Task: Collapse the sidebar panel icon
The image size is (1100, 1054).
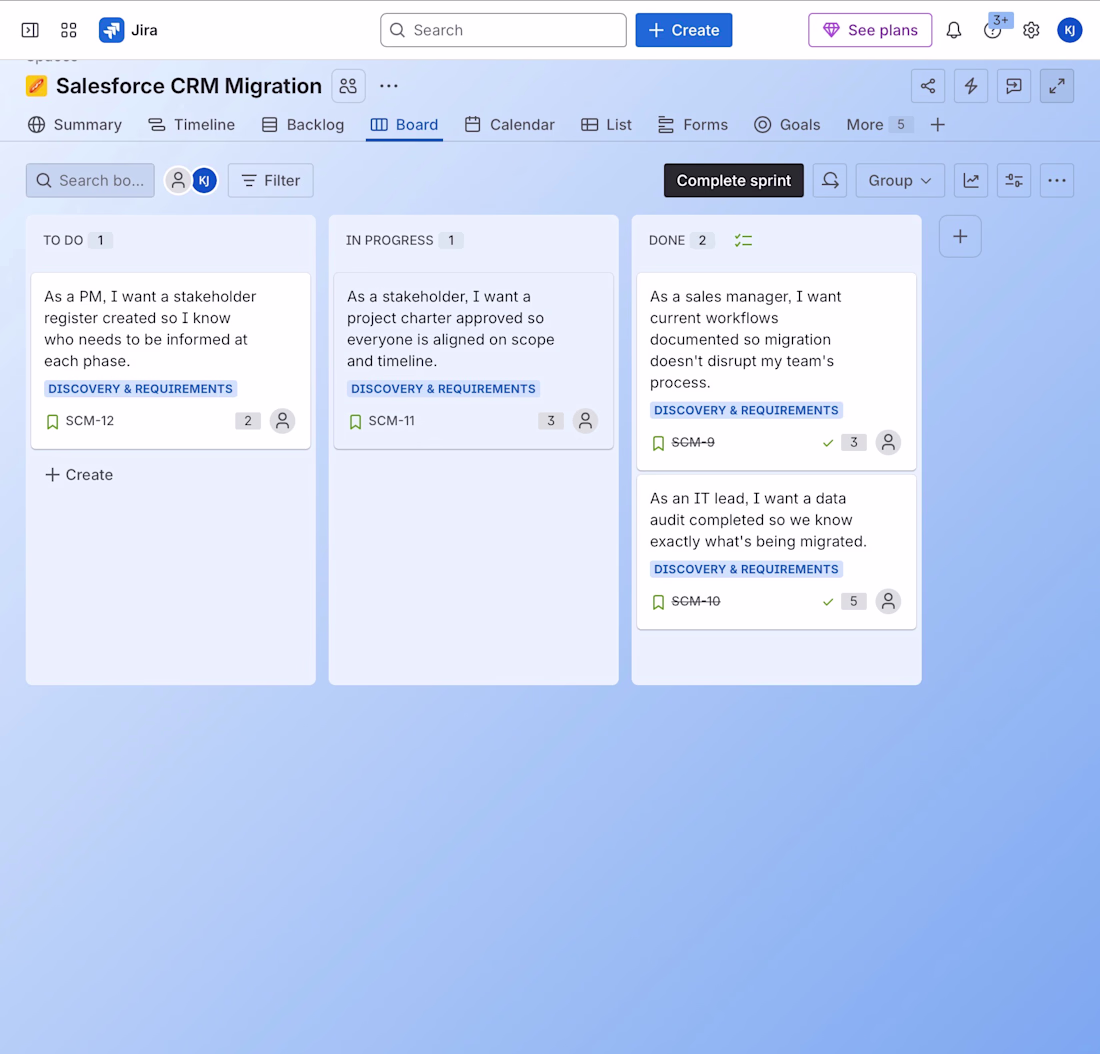Action: pos(30,30)
